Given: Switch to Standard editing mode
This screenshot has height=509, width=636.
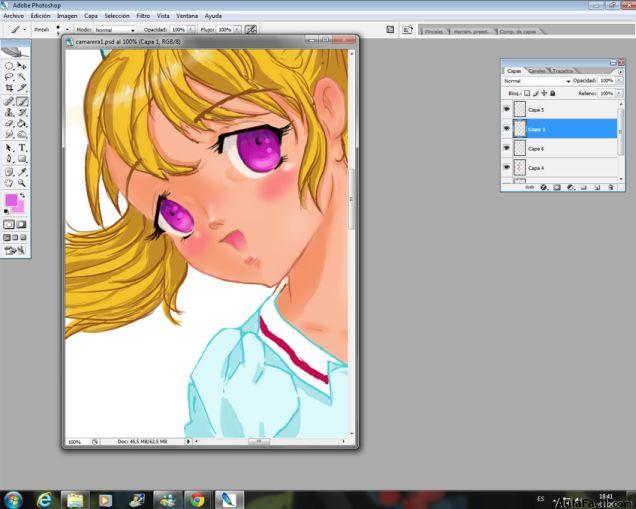Looking at the screenshot, I should (9, 224).
